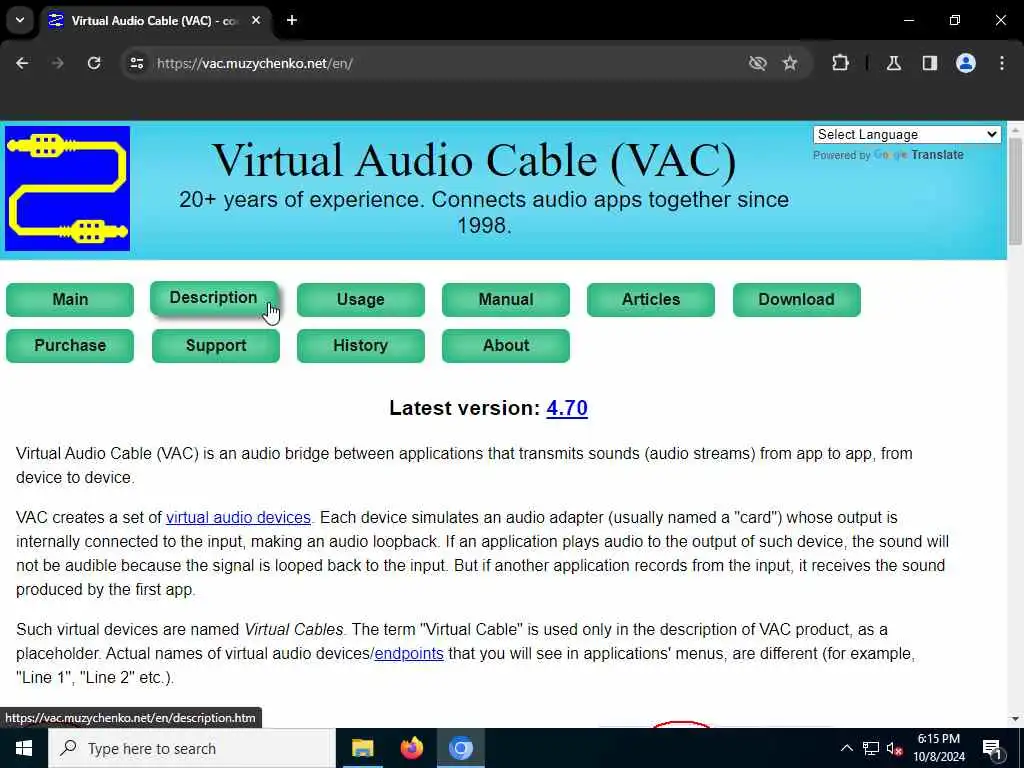Expand the tab search dropdown arrow
This screenshot has width=1024, height=768.
pyautogui.click(x=20, y=20)
